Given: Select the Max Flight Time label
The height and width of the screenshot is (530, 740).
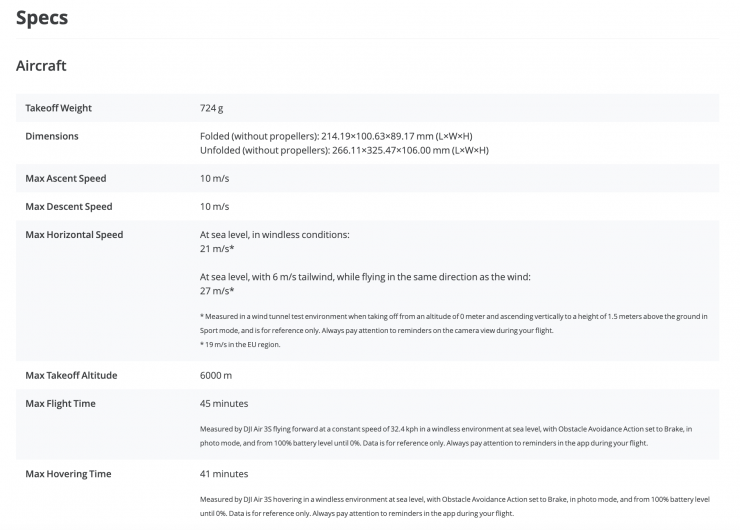Looking at the screenshot, I should [60, 403].
